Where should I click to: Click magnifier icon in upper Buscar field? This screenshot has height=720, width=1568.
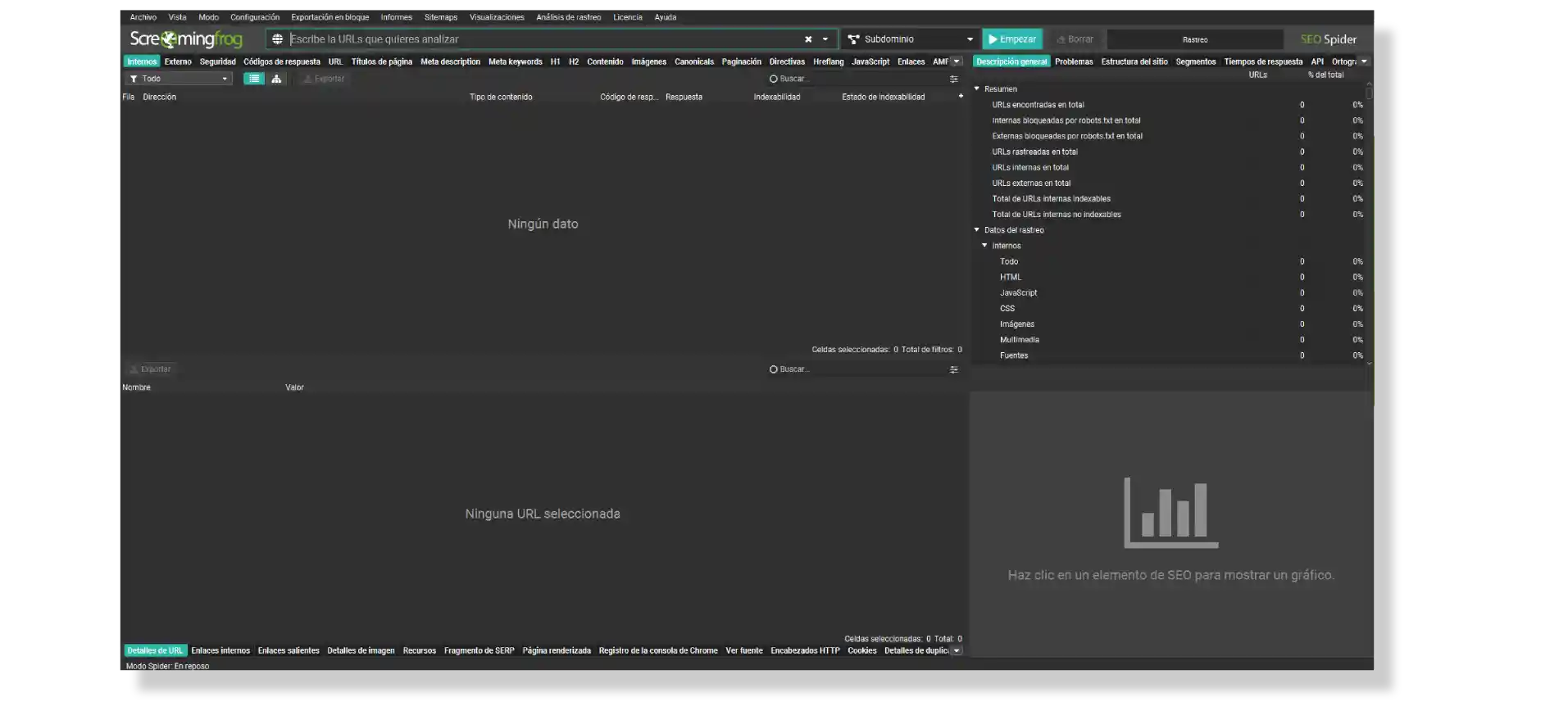pyautogui.click(x=773, y=79)
